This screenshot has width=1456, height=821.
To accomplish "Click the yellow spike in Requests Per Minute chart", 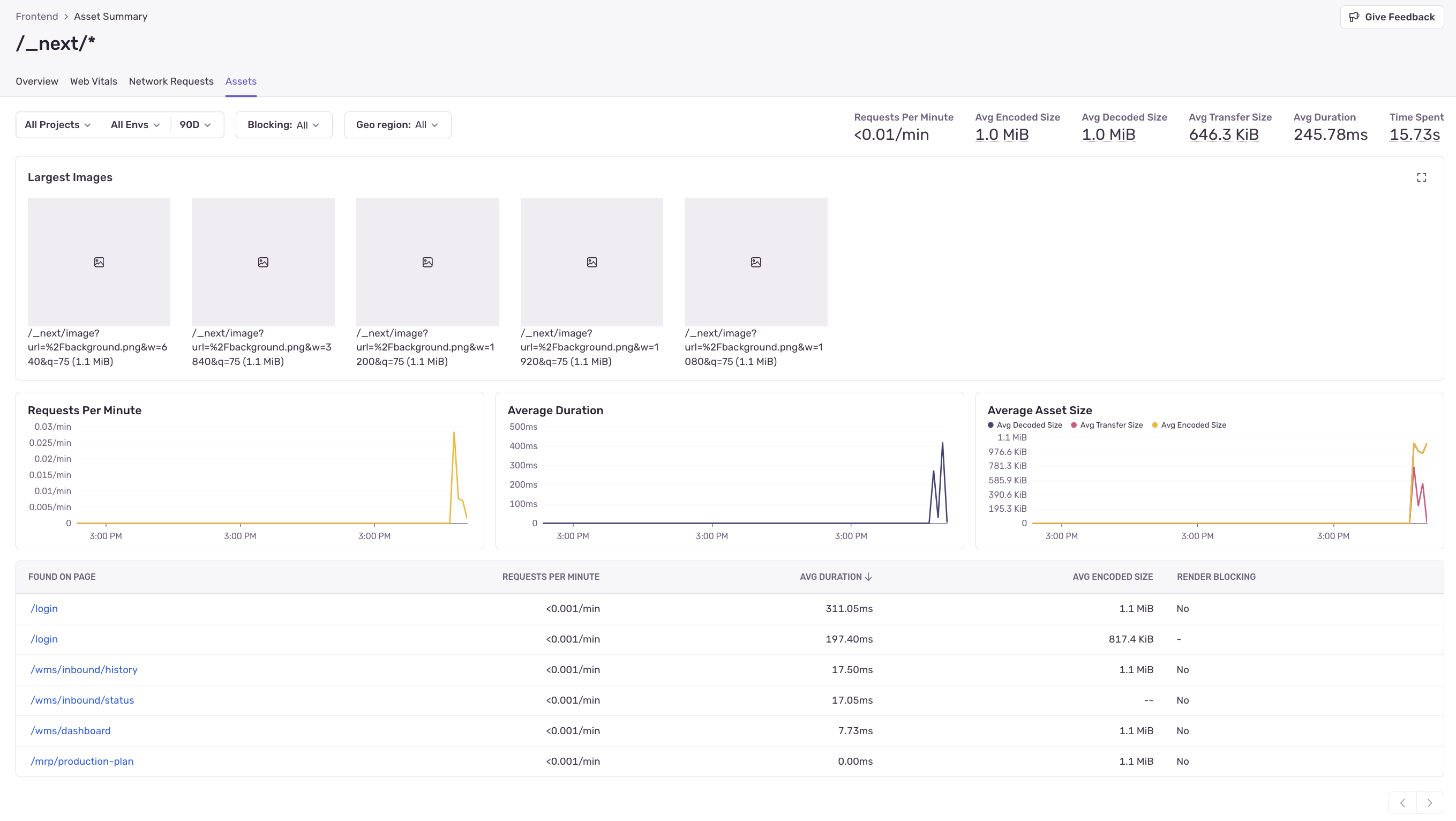I will point(454,434).
